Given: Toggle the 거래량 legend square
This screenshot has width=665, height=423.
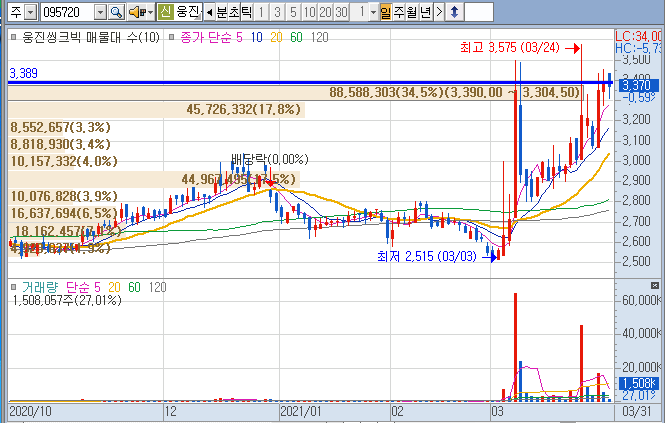Looking at the screenshot, I should click(13, 287).
